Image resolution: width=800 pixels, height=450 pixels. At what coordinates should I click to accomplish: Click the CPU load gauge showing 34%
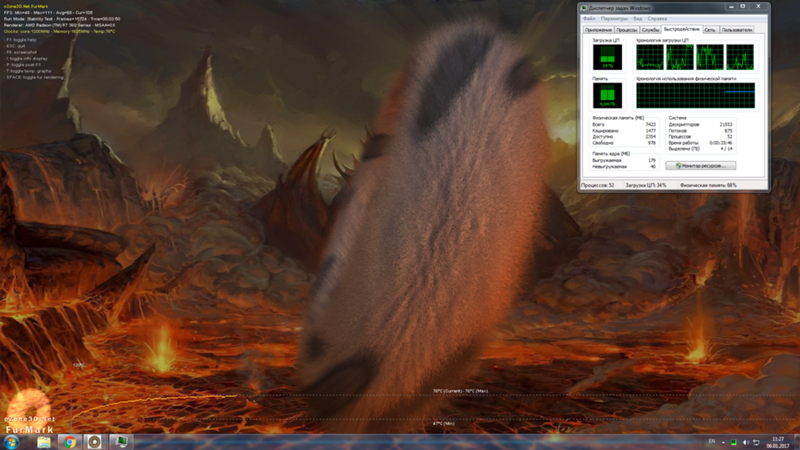pyautogui.click(x=607, y=57)
